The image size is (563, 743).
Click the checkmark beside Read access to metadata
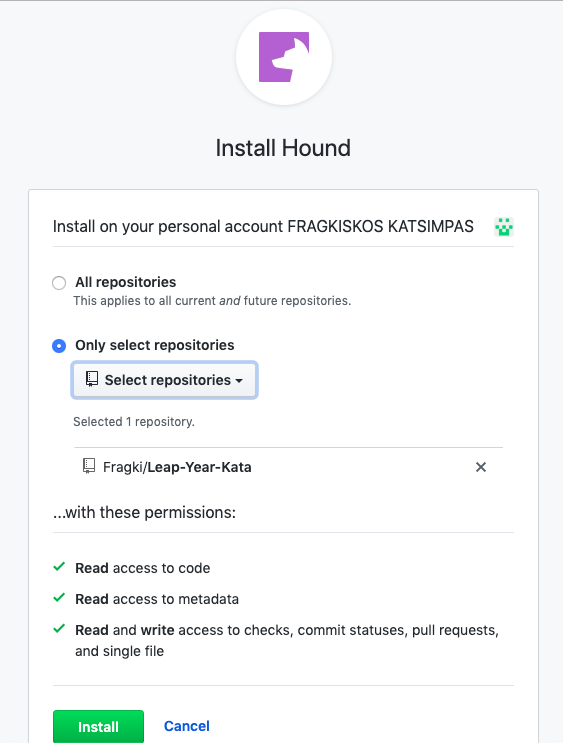59,598
